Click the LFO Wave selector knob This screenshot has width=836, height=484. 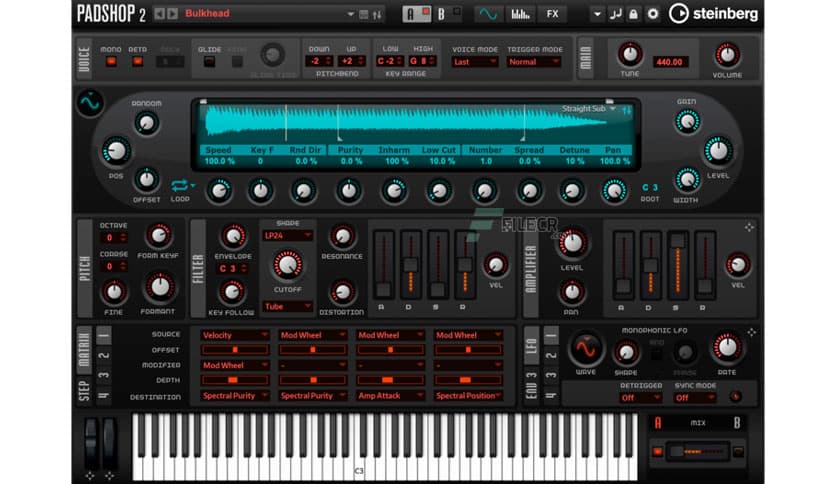point(585,349)
